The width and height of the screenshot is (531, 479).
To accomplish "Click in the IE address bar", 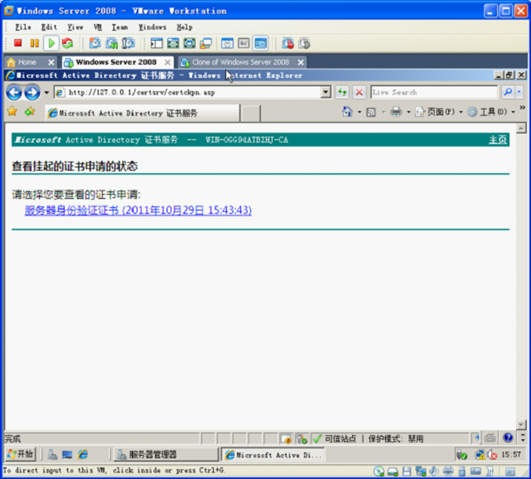I will pyautogui.click(x=188, y=92).
